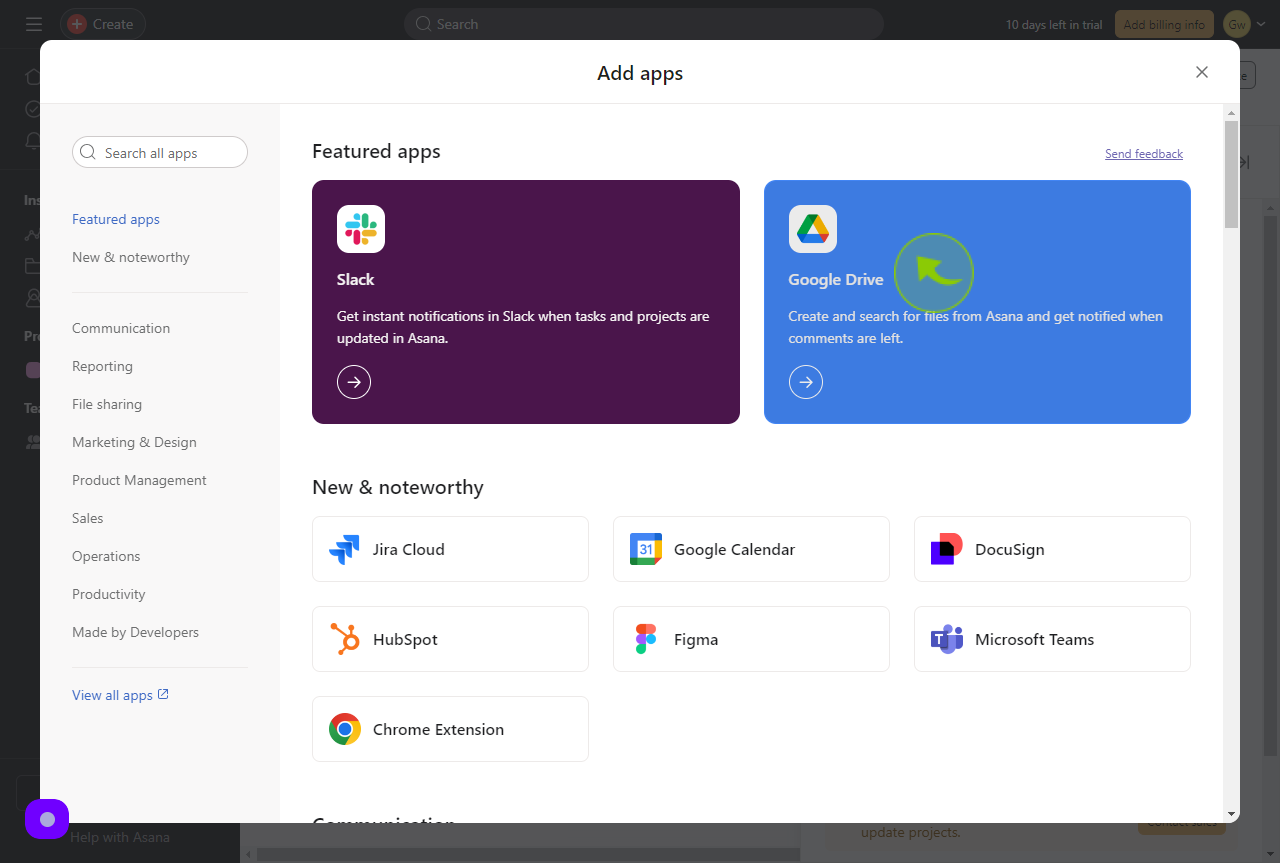Select Communication category
The image size is (1280, 863).
[121, 328]
